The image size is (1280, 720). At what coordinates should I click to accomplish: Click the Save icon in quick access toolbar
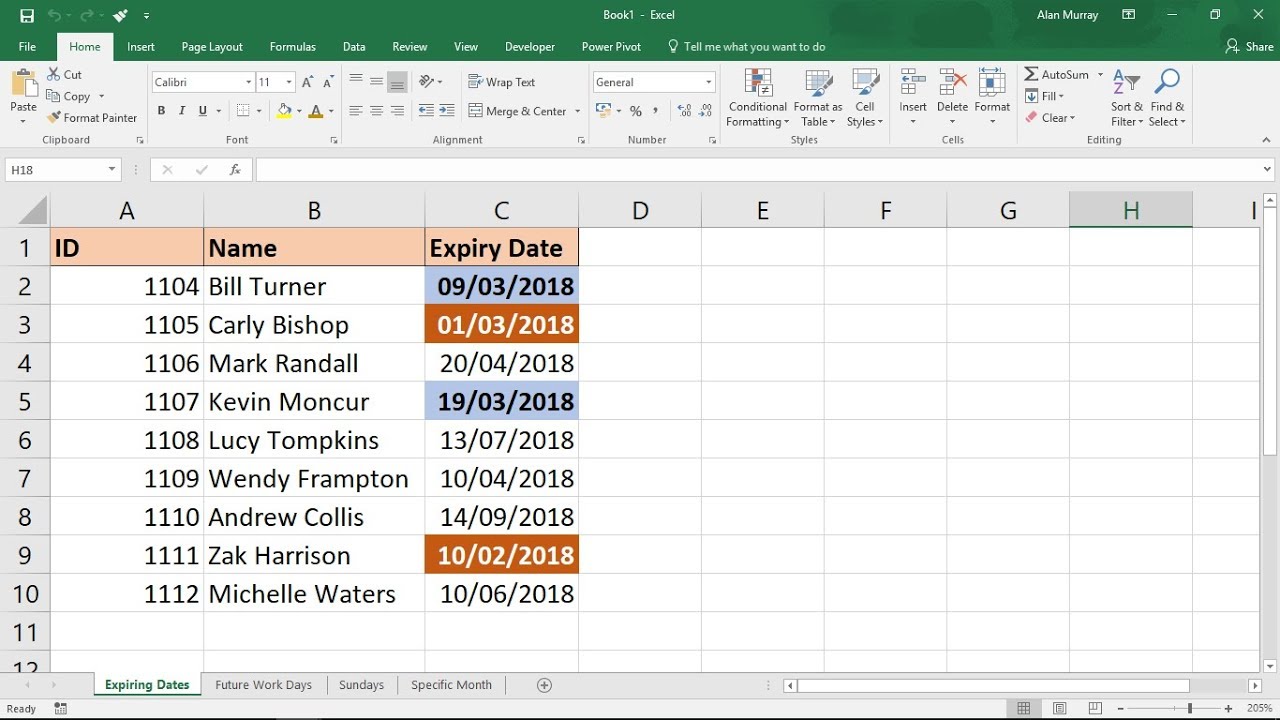27,16
